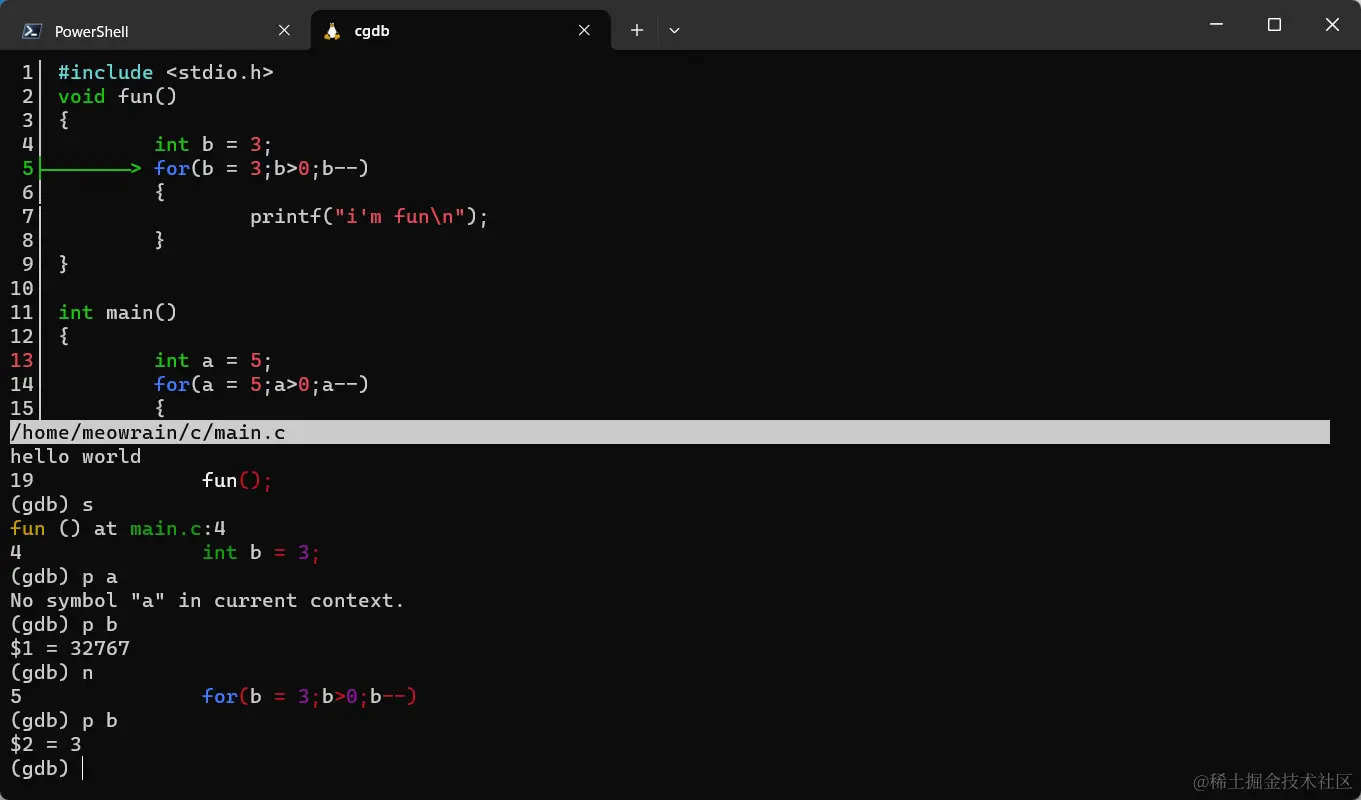1361x800 pixels.
Task: Click the '$2 = 3' result
Action: [x=46, y=744]
